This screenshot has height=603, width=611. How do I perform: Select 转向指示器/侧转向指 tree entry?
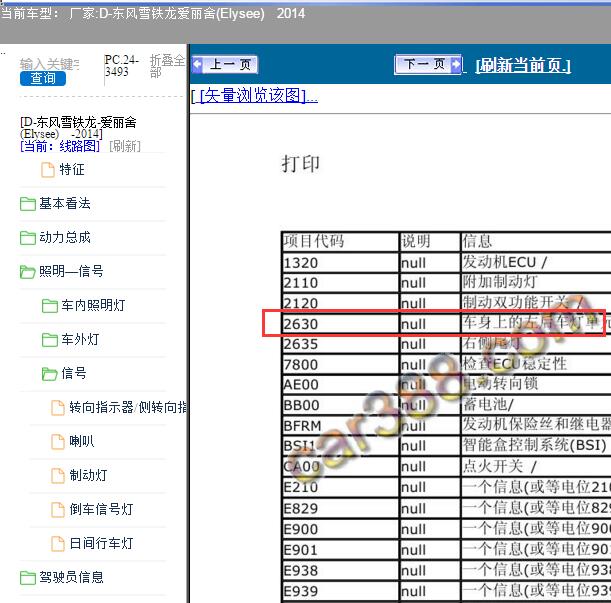(128, 407)
